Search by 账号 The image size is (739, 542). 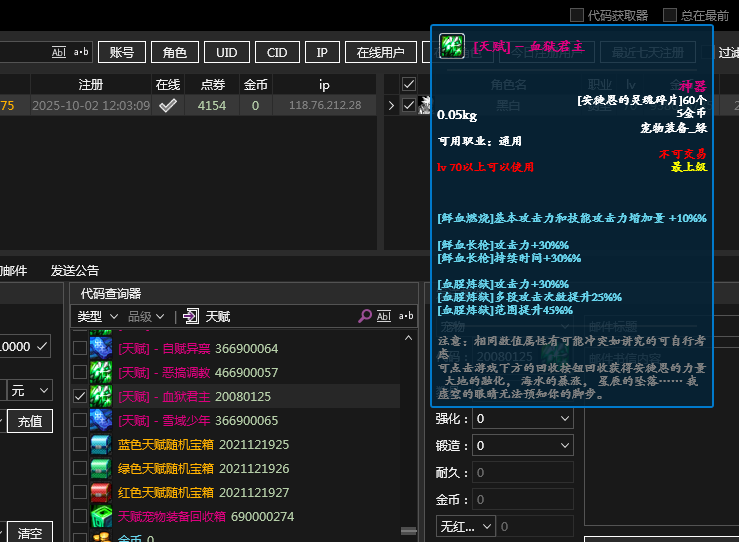pos(122,52)
